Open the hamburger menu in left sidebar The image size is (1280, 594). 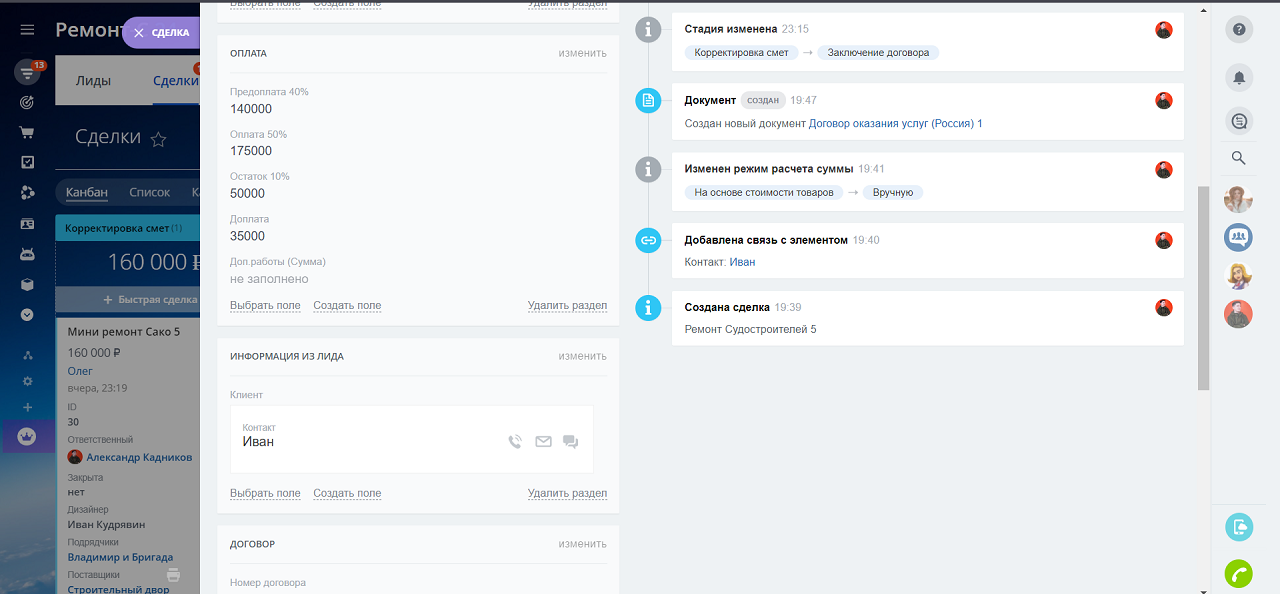tap(27, 30)
